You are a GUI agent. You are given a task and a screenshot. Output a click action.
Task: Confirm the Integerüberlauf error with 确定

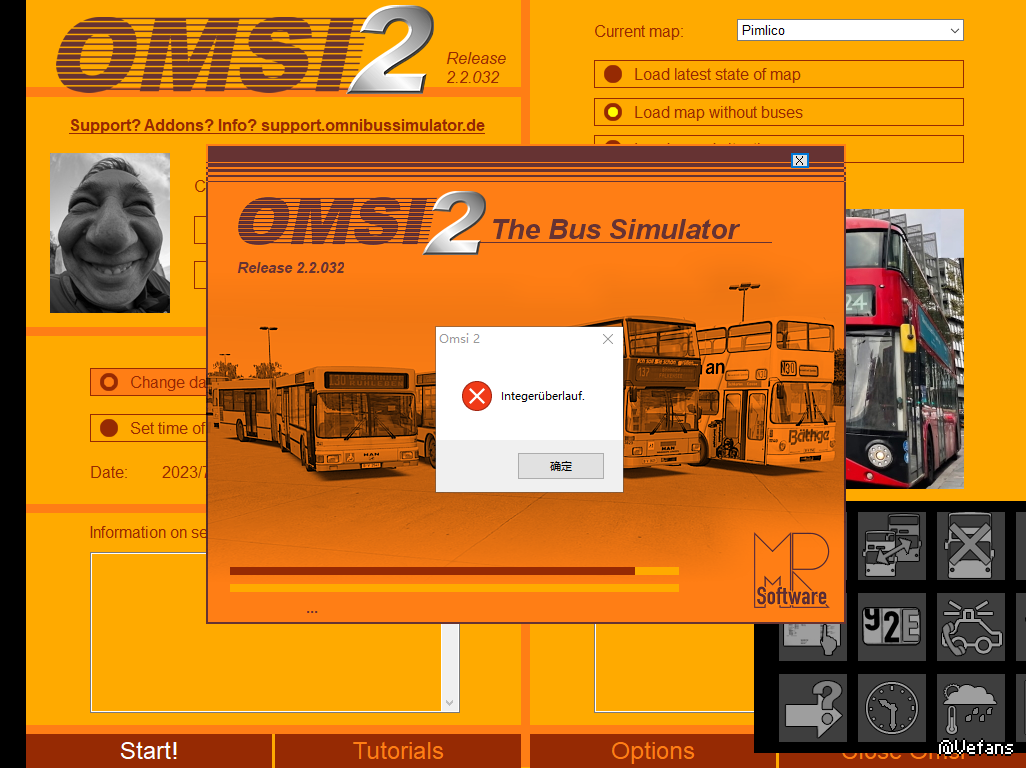[x=561, y=466]
